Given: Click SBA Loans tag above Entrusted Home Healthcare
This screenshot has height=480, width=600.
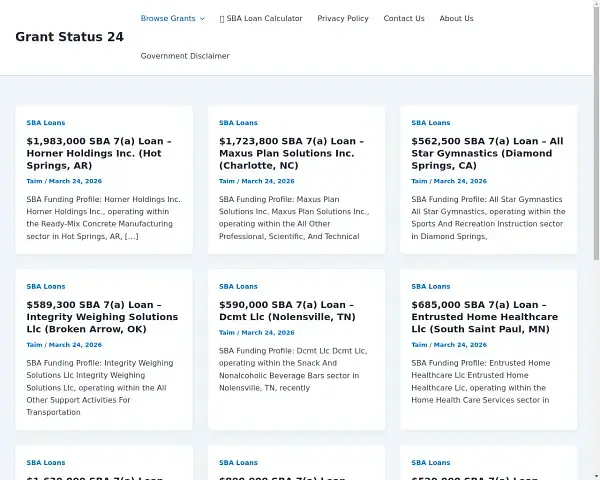Looking at the screenshot, I should (x=431, y=286).
